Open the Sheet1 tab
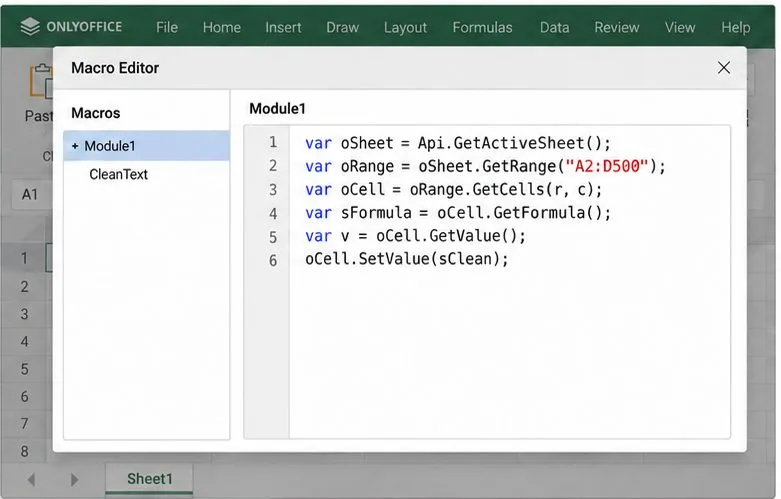 click(149, 479)
